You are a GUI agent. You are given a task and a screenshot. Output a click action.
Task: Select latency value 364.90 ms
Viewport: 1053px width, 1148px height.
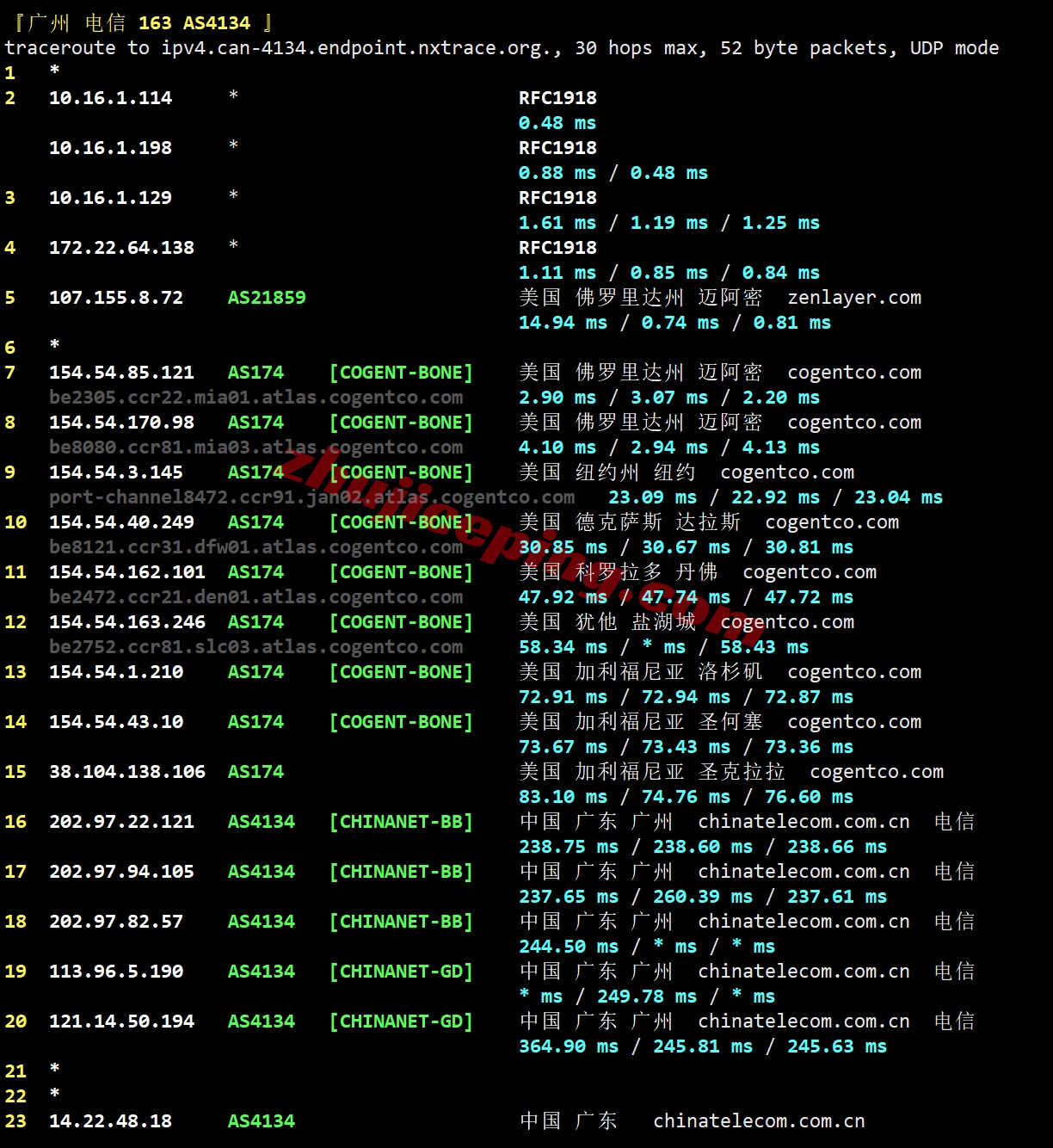pos(569,1046)
